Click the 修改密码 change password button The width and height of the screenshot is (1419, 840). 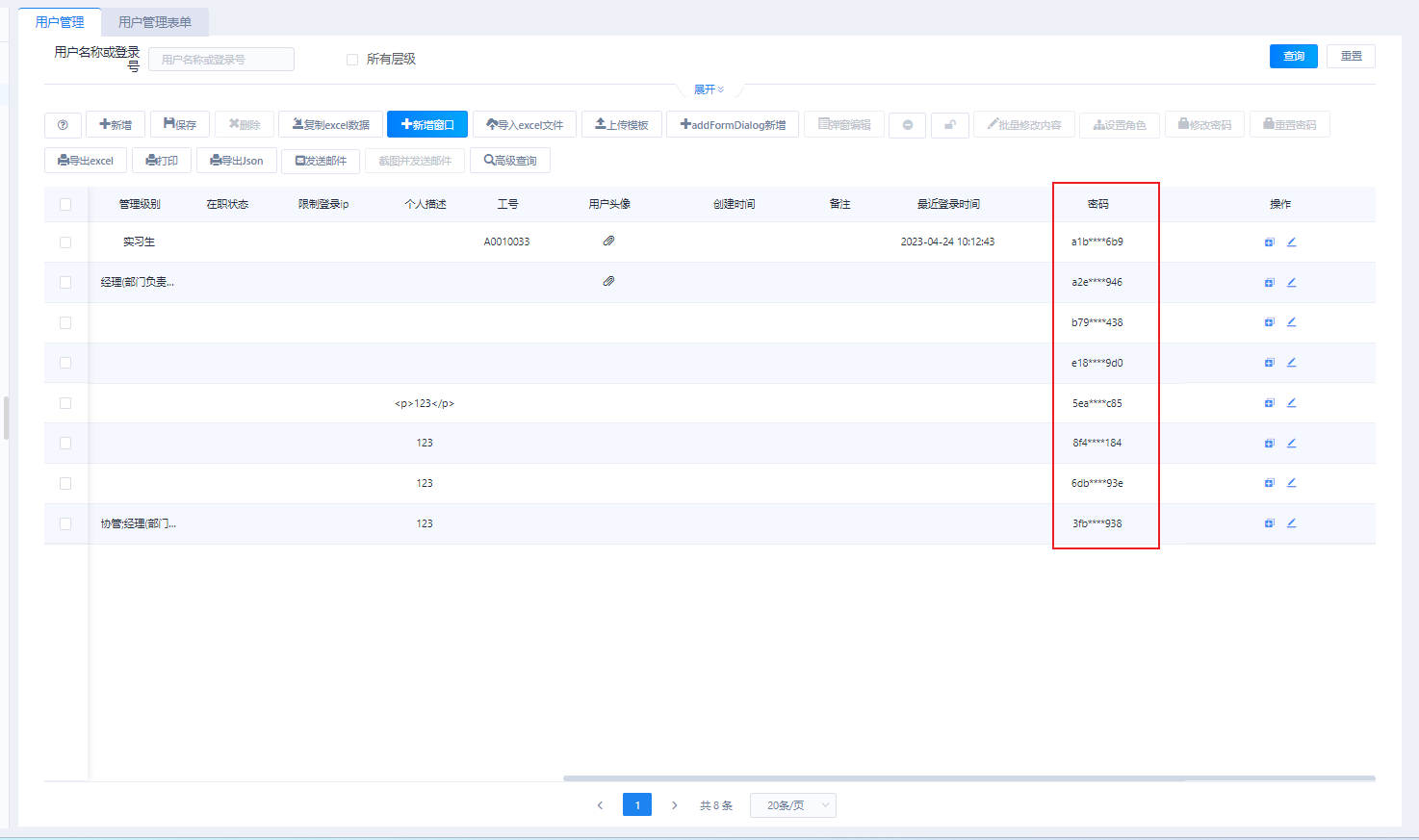[x=1205, y=125]
